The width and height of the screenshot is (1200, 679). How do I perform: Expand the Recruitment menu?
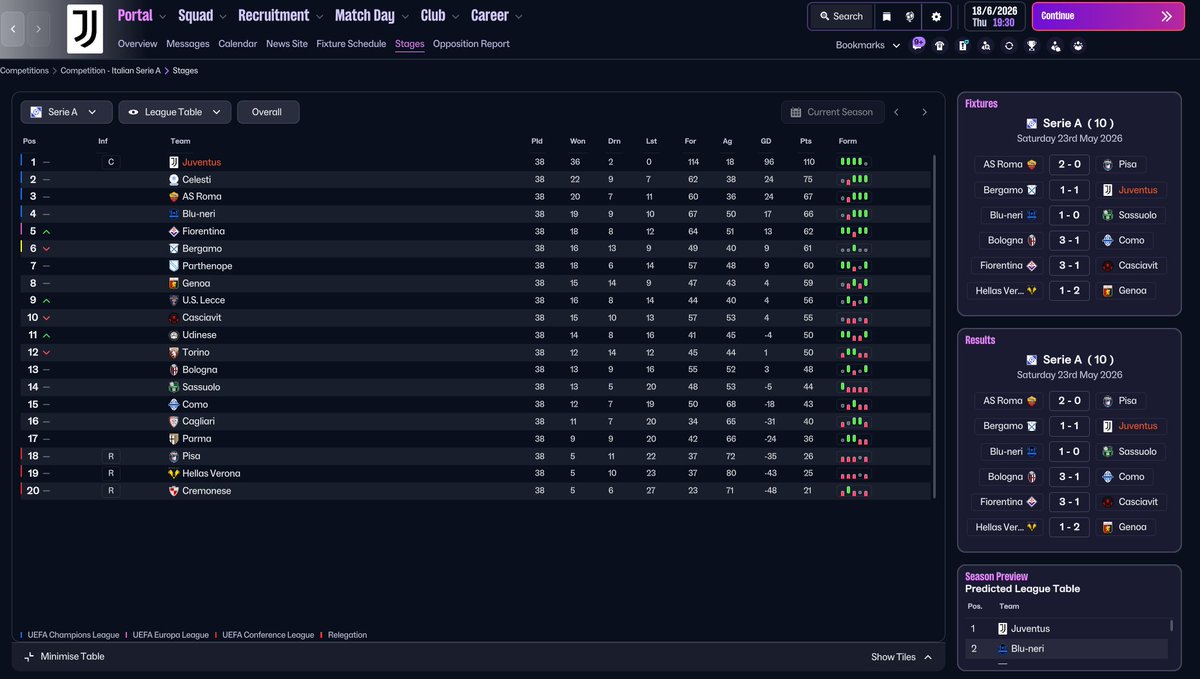tap(280, 15)
